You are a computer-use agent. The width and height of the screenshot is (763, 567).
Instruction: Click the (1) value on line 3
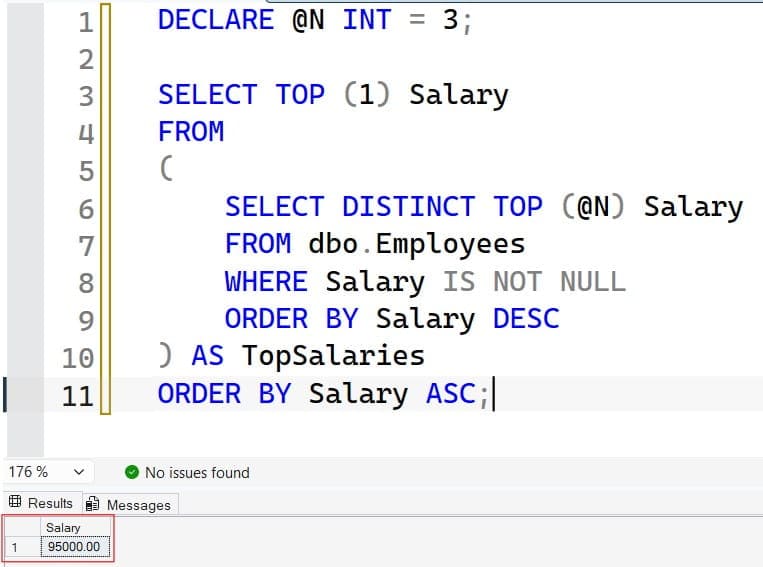pos(367,94)
